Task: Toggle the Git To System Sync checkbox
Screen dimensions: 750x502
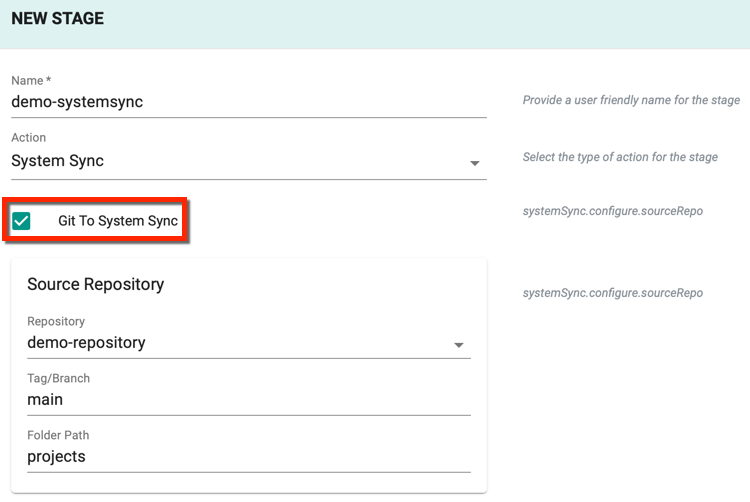Action: click(21, 221)
